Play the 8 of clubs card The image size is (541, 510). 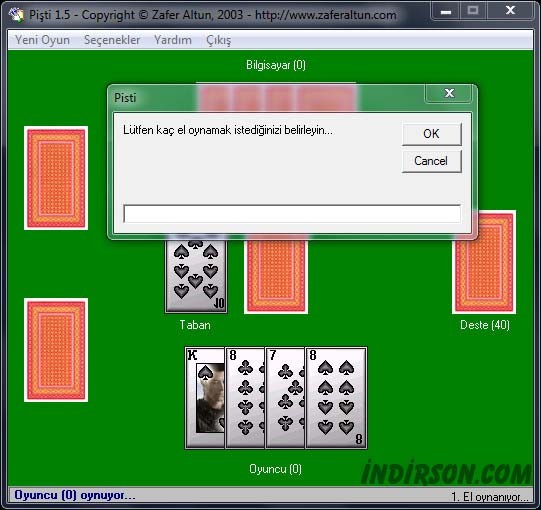coord(245,398)
